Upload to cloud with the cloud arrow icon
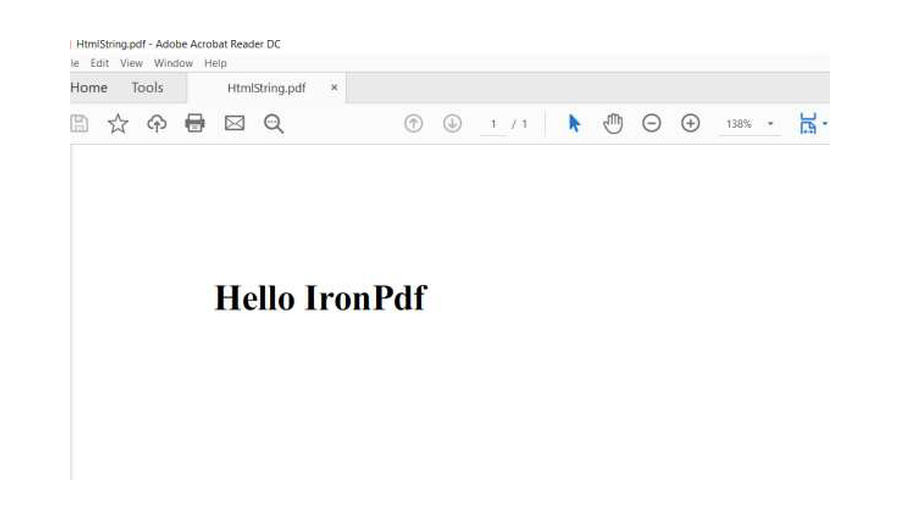This screenshot has width=900, height=520. pos(157,123)
